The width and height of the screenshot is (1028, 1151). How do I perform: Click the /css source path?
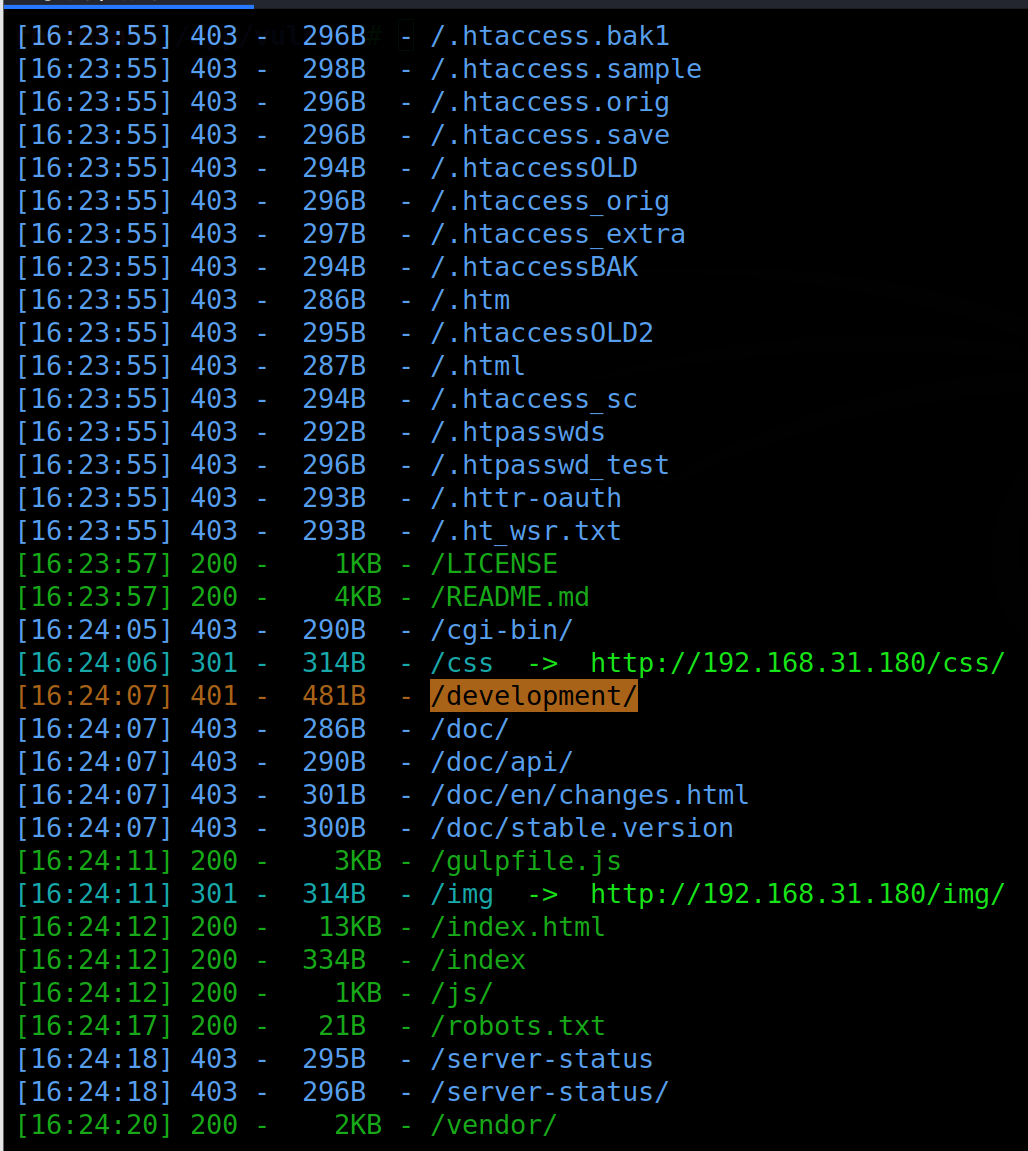(462, 664)
